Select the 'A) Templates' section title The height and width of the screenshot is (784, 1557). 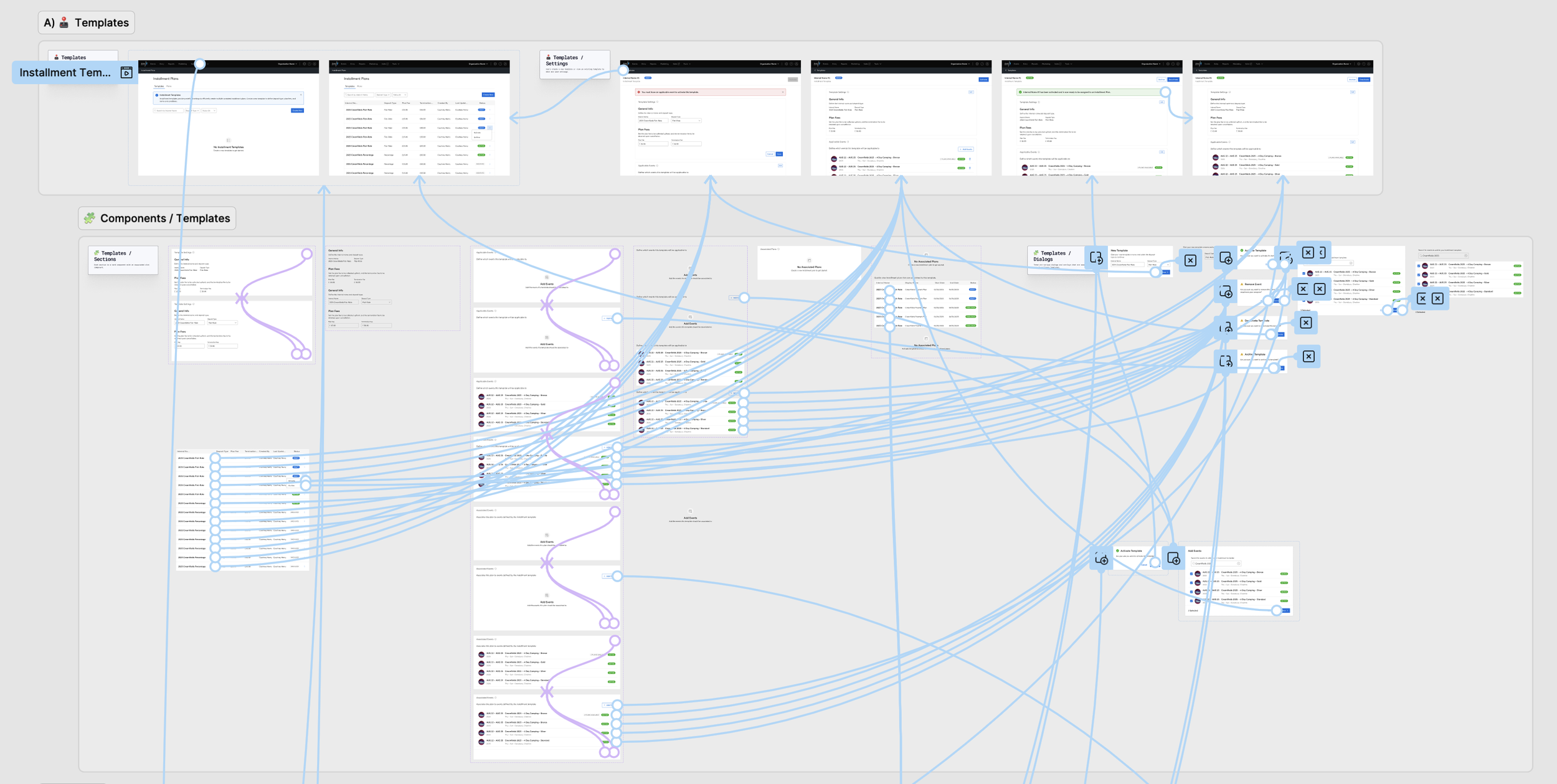click(x=87, y=23)
